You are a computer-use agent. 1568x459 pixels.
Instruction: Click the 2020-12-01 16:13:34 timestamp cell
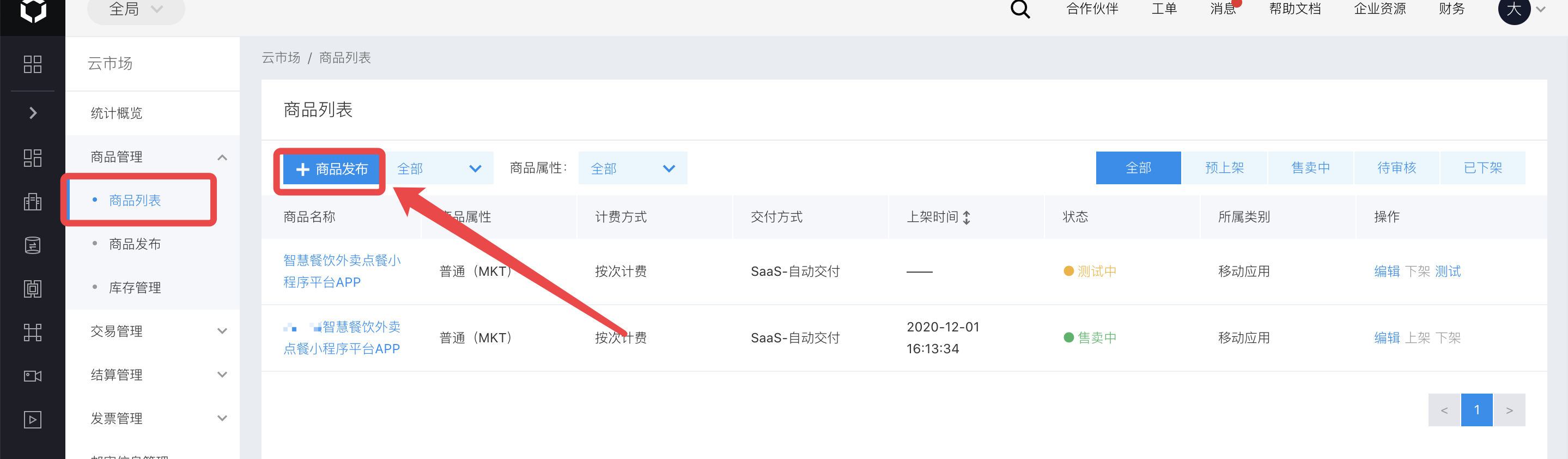click(x=942, y=338)
